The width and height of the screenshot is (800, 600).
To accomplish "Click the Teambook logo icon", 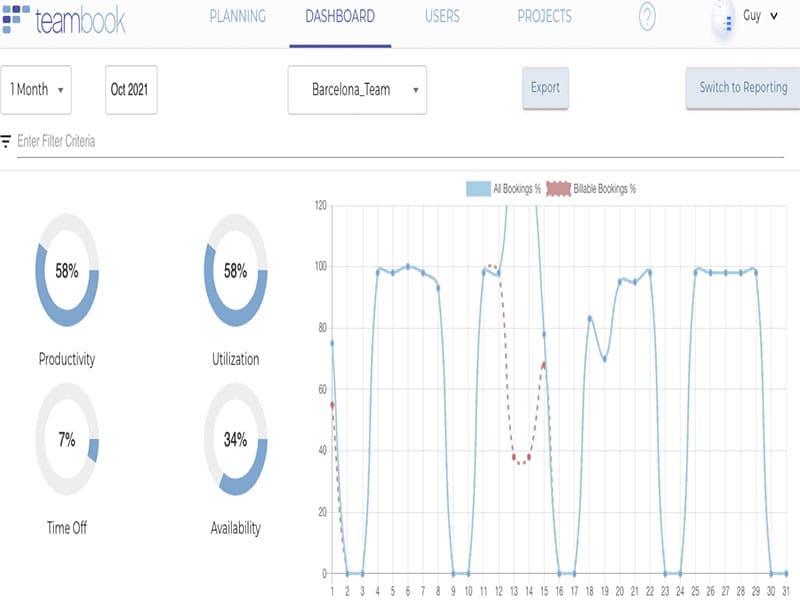I will click(16, 19).
